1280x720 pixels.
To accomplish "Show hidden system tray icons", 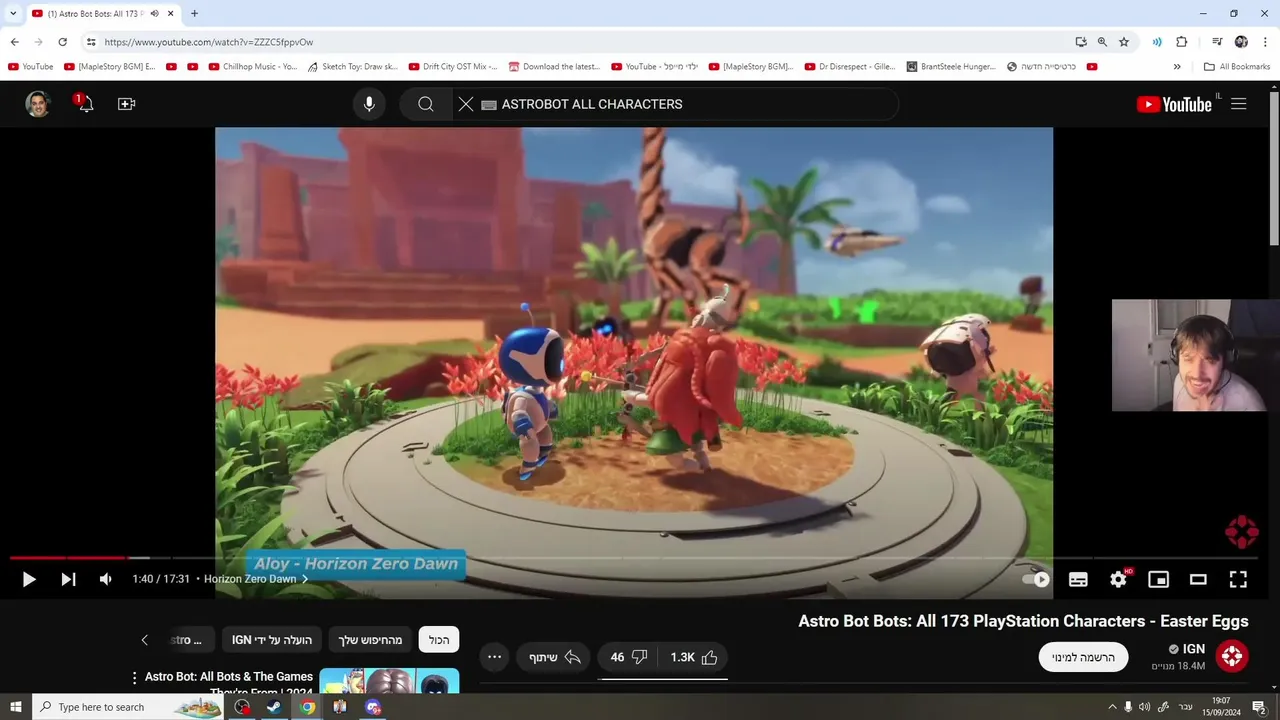I will (x=1112, y=707).
